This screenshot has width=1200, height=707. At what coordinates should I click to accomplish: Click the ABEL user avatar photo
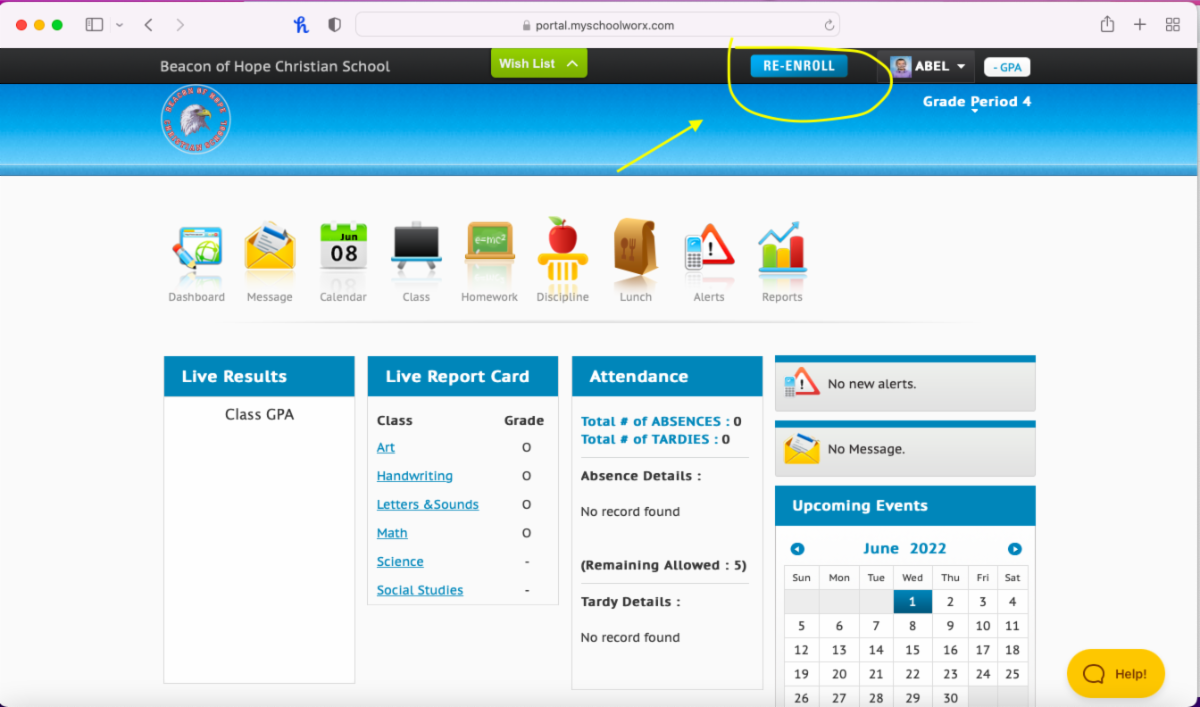[901, 67]
